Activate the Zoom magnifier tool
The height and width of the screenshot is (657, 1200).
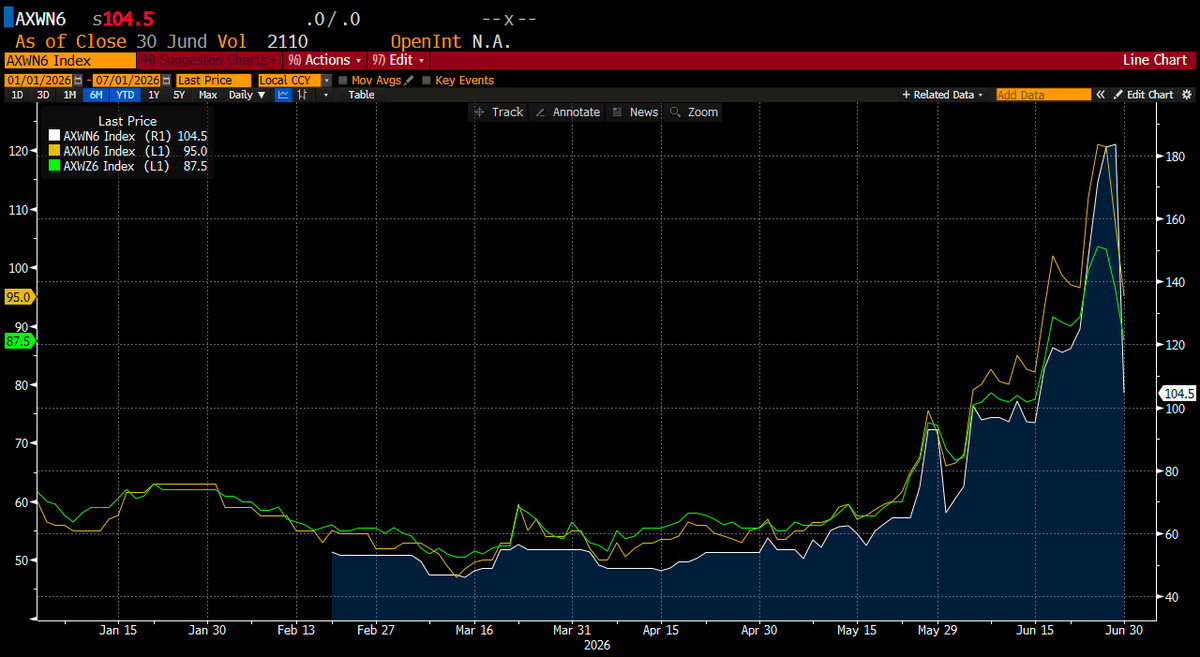pos(694,112)
